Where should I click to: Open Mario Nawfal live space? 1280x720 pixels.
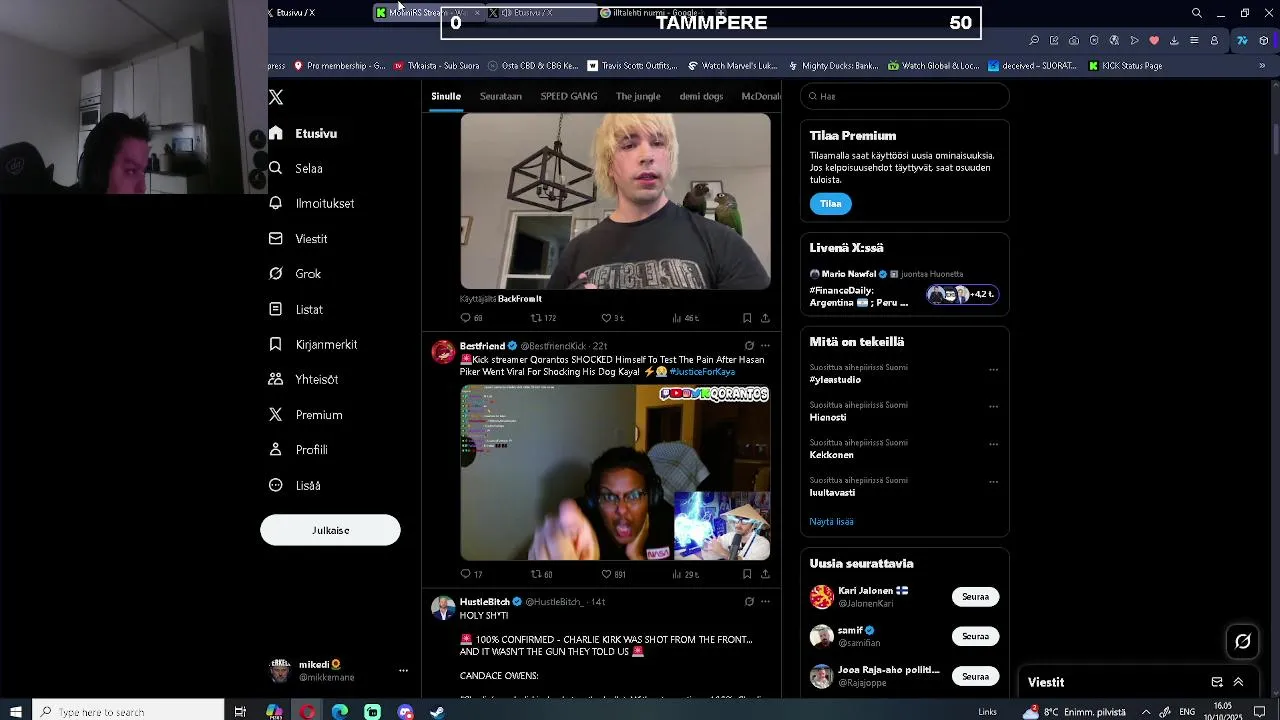click(x=904, y=287)
